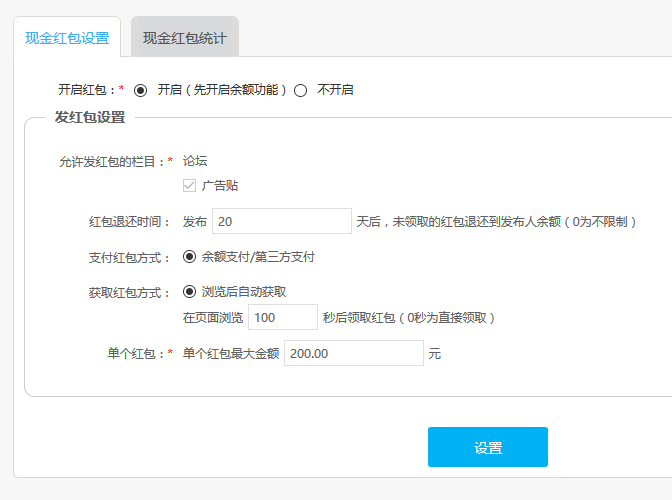Click the 单个红包 field label
The height and width of the screenshot is (500, 672).
click(138, 354)
